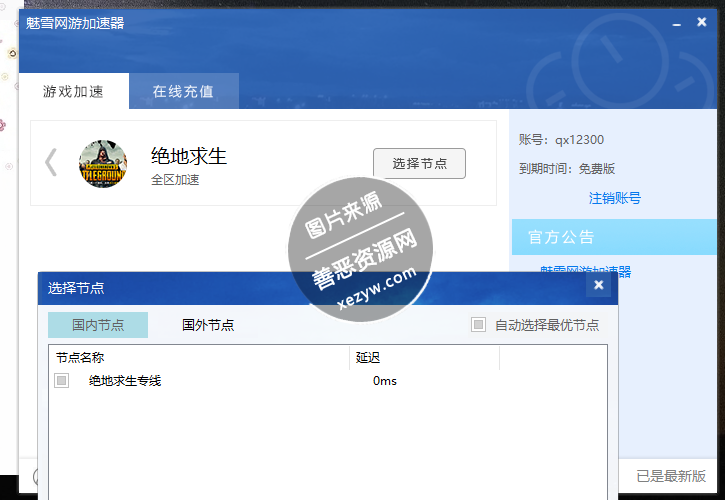Screen dimensions: 725x500
Task: Click the 绝地求生 game title
Action: tap(189, 156)
